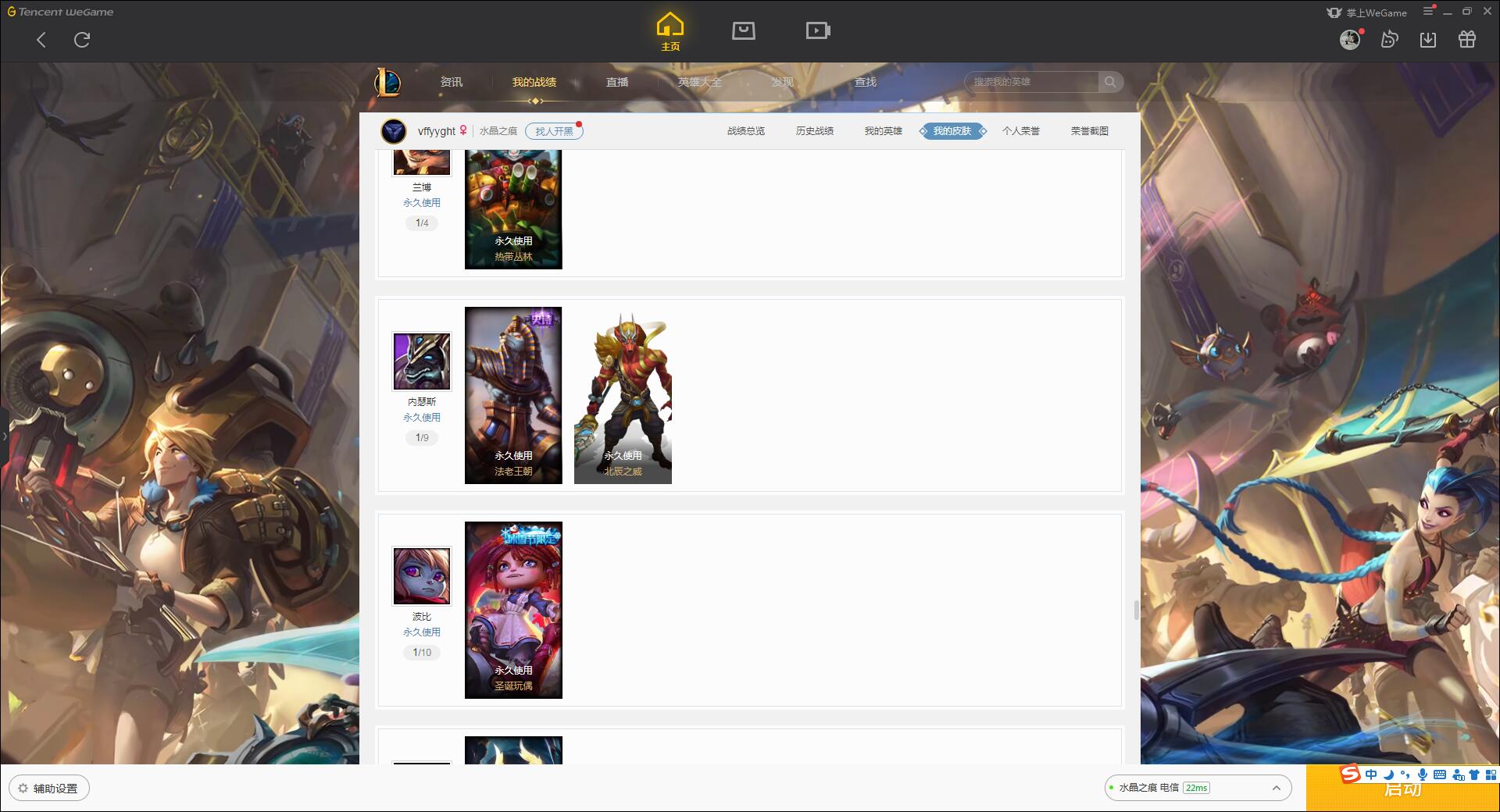Viewport: 1500px width, 812px height.
Task: Click the Sogou input method S logo
Action: [1350, 774]
